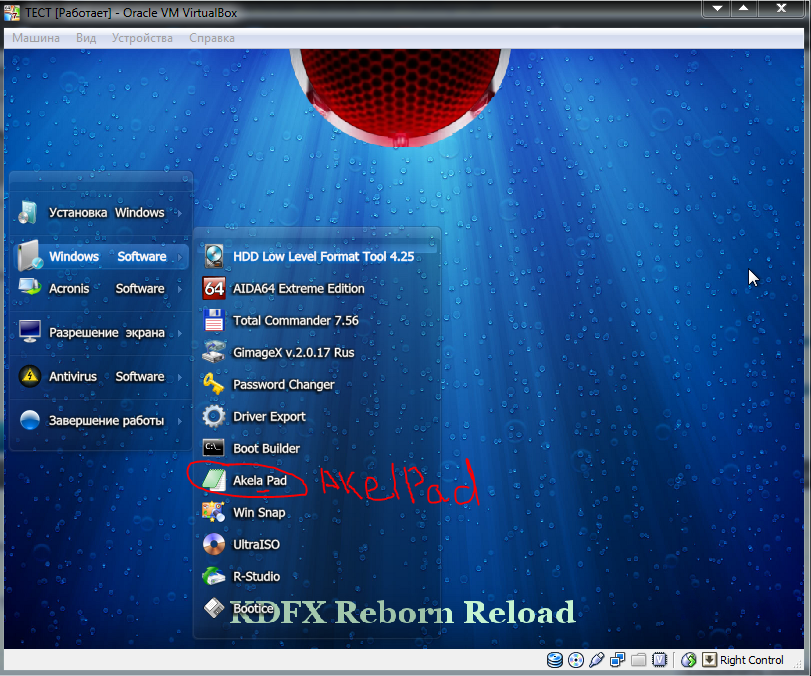Select Acronis Software menu entry

click(x=100, y=288)
